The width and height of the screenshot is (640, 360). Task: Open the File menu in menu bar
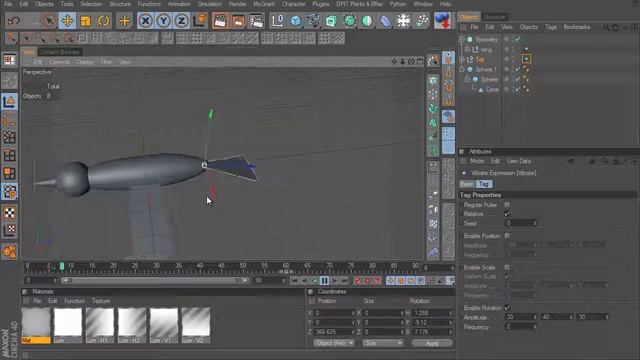tap(8, 4)
